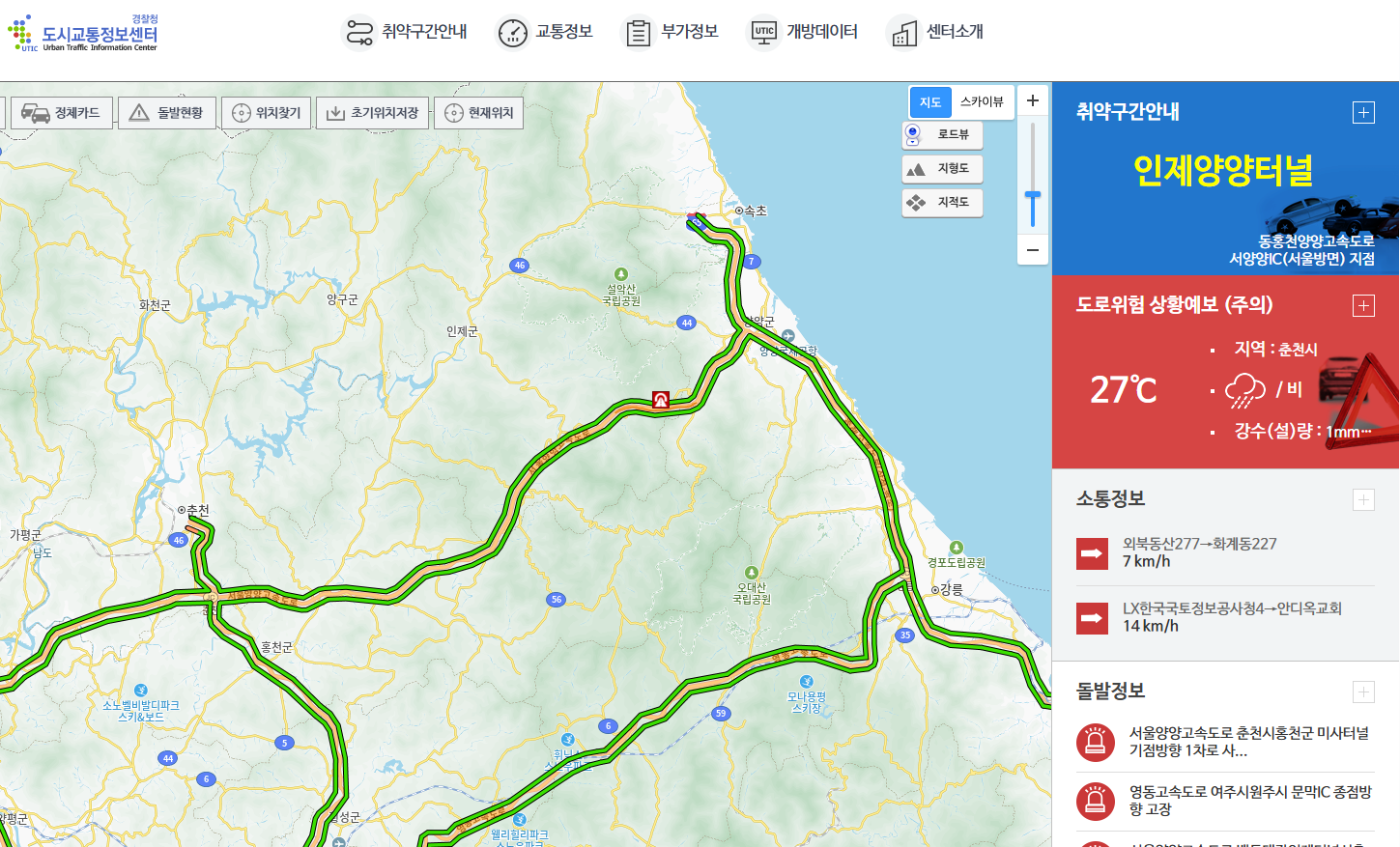Click the 강수(설)량 precipitation text
Viewport: 1400px width, 847px height.
[1302, 431]
